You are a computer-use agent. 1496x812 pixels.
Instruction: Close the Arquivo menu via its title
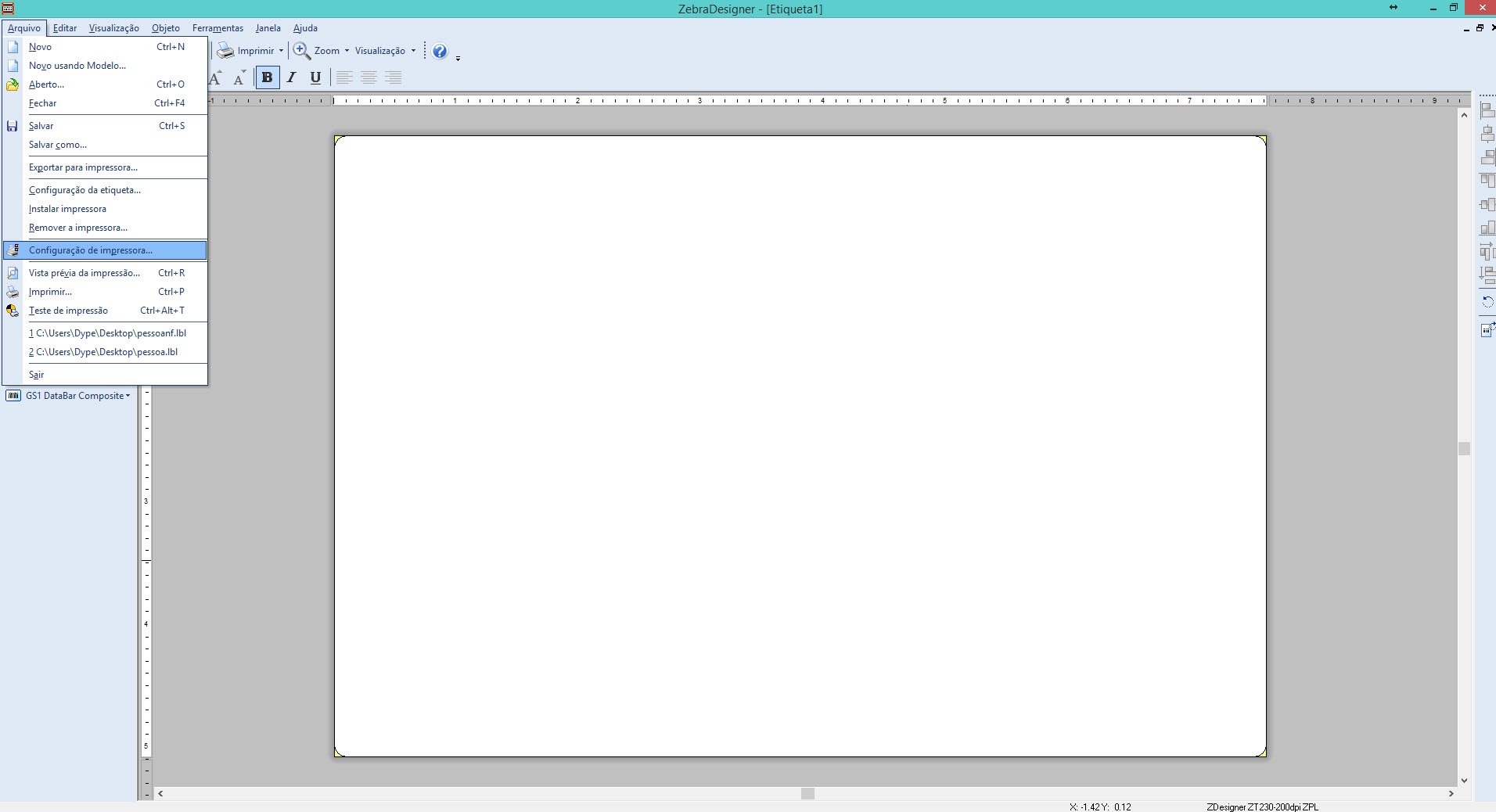(x=24, y=28)
